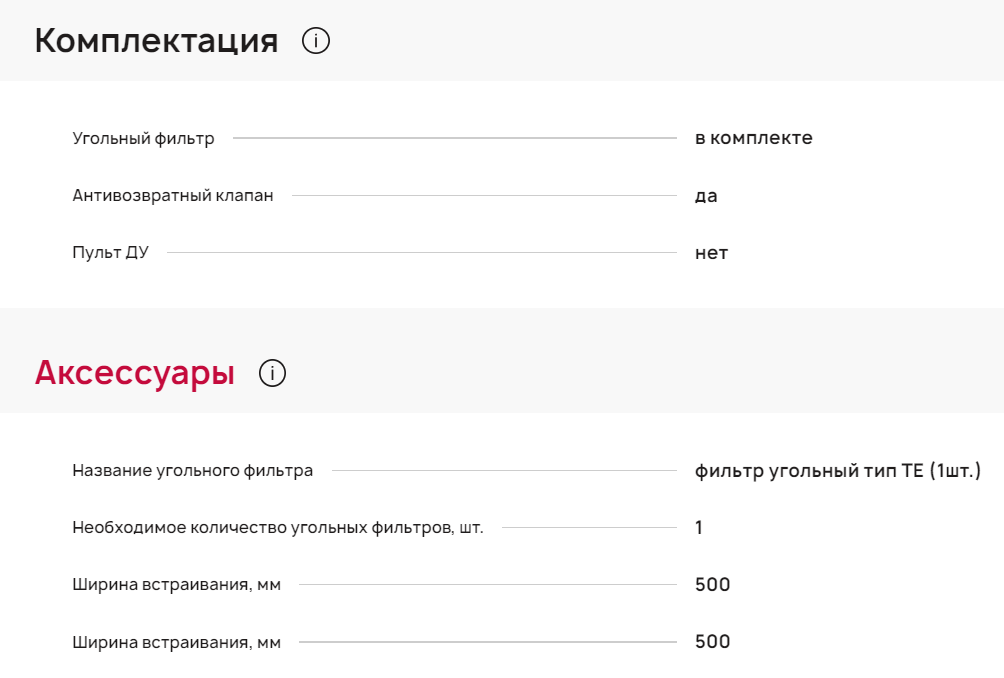Click the Антивозвратный клапан label
Screen dimensions: 1004x678
(173, 196)
